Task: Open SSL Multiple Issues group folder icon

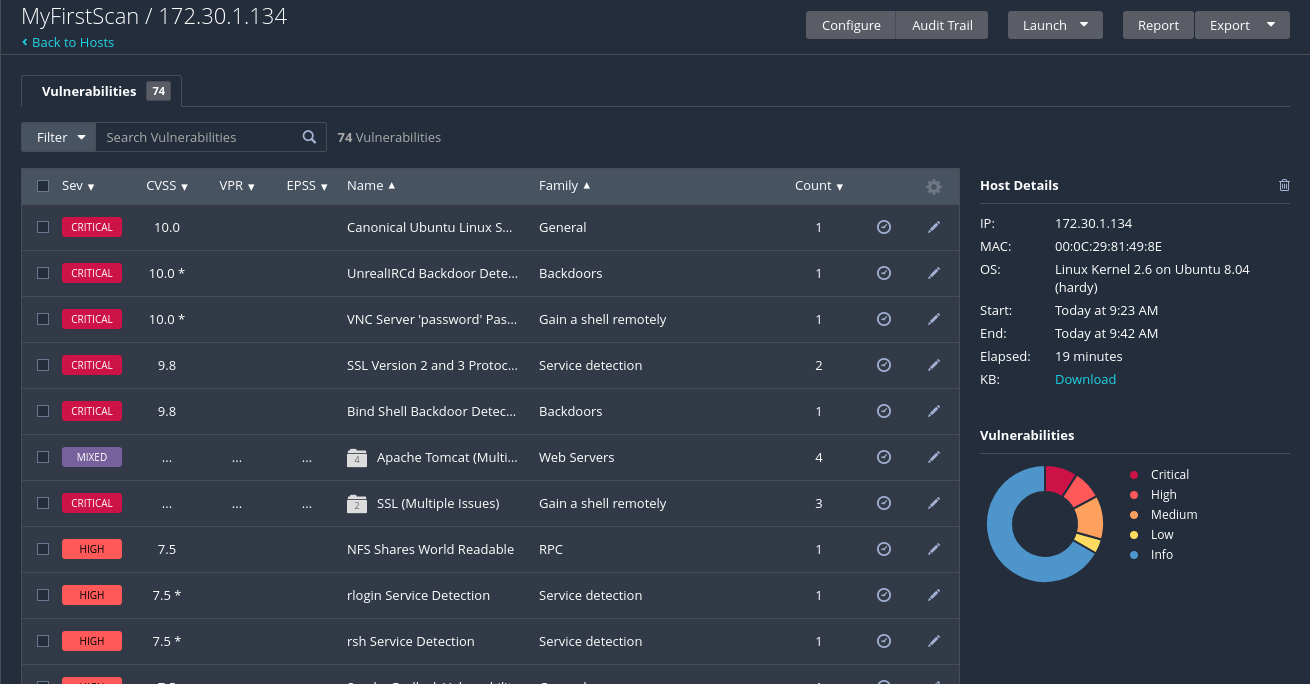Action: pos(357,504)
